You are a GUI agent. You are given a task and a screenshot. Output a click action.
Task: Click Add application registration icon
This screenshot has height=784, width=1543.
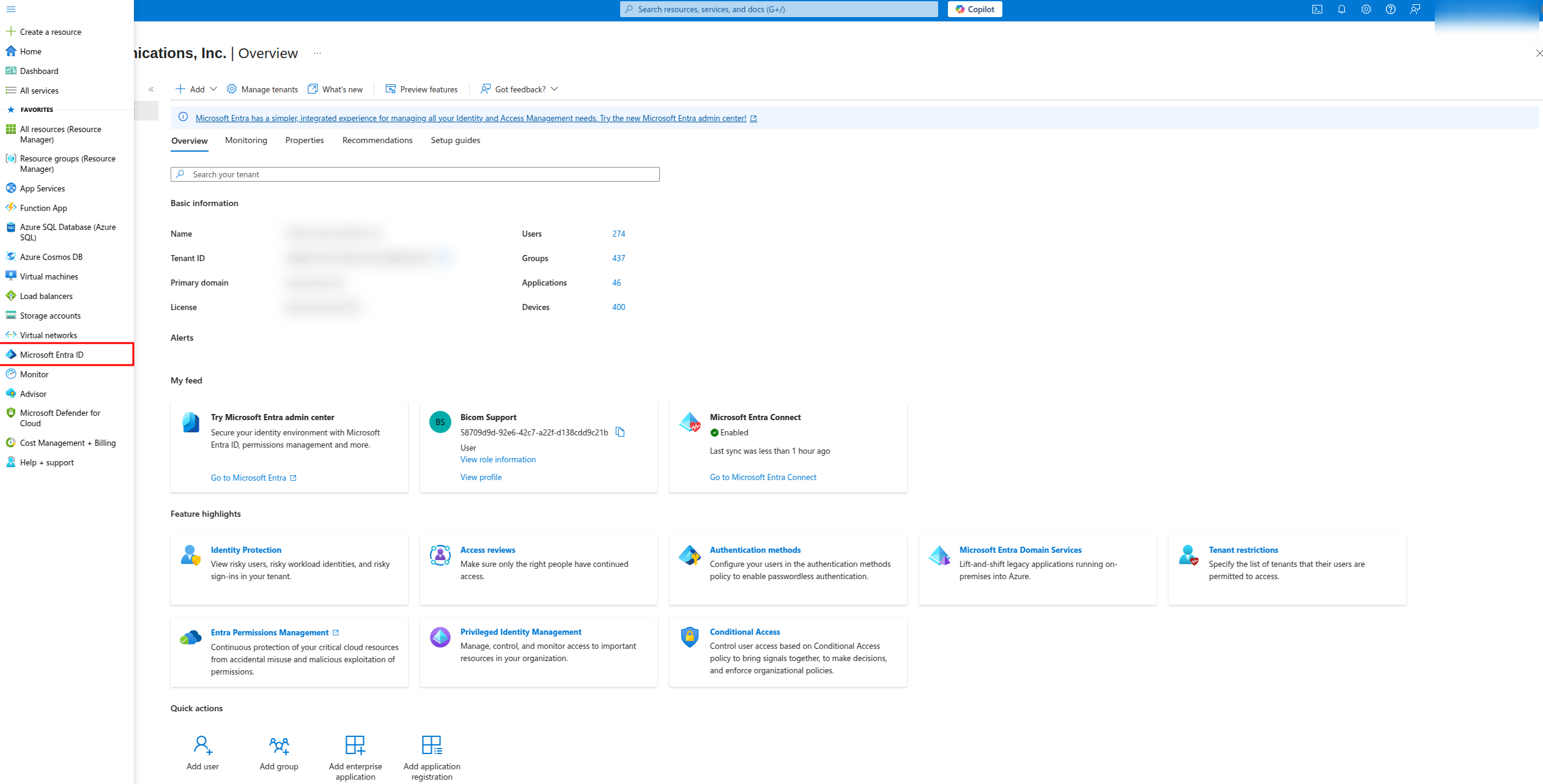(432, 745)
